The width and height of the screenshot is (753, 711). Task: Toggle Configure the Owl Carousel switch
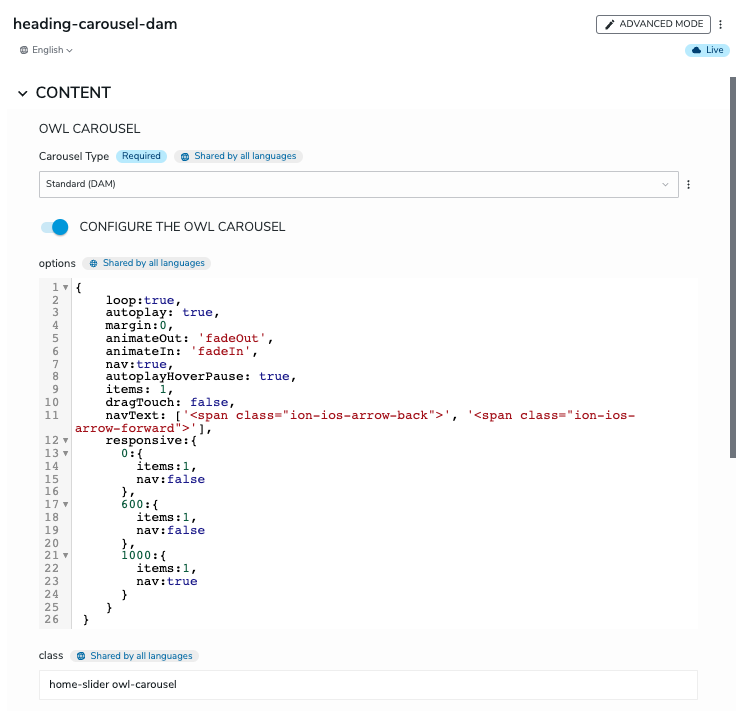click(55, 227)
